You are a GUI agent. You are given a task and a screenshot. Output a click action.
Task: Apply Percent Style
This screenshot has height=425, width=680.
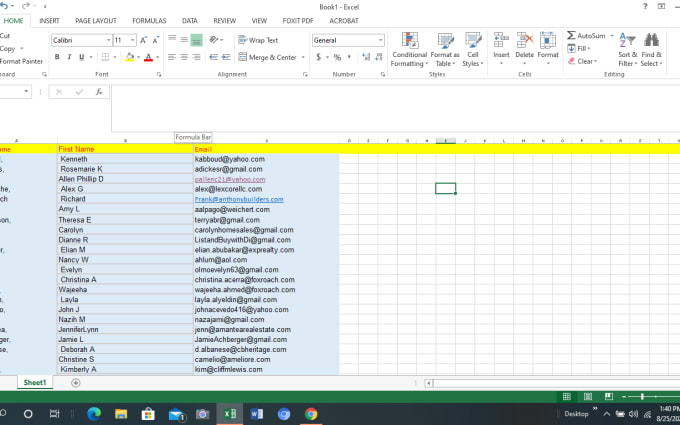click(337, 57)
